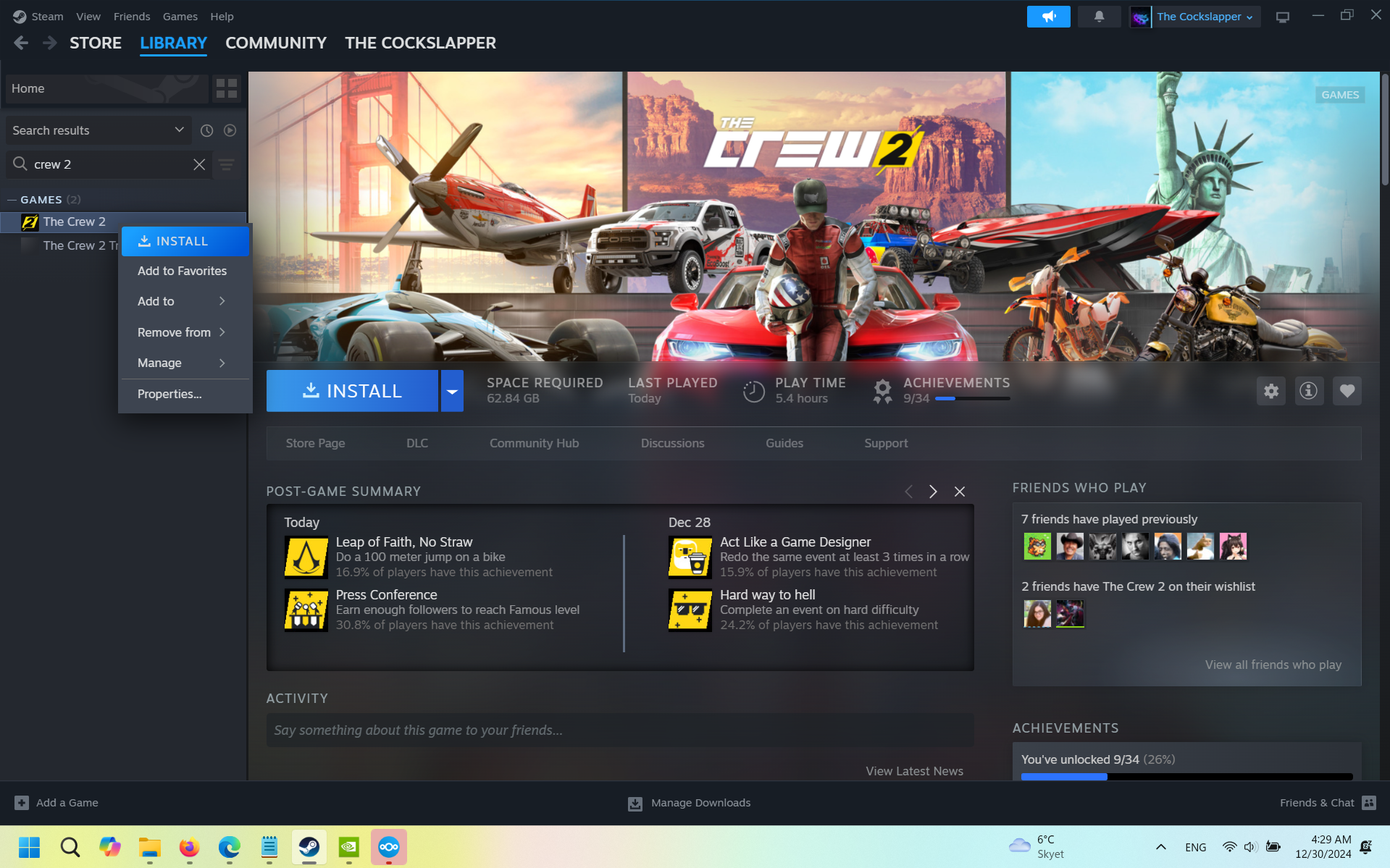Screen dimensions: 1390x868
Task: Clear the 'crew 2' search text
Action: [x=199, y=164]
